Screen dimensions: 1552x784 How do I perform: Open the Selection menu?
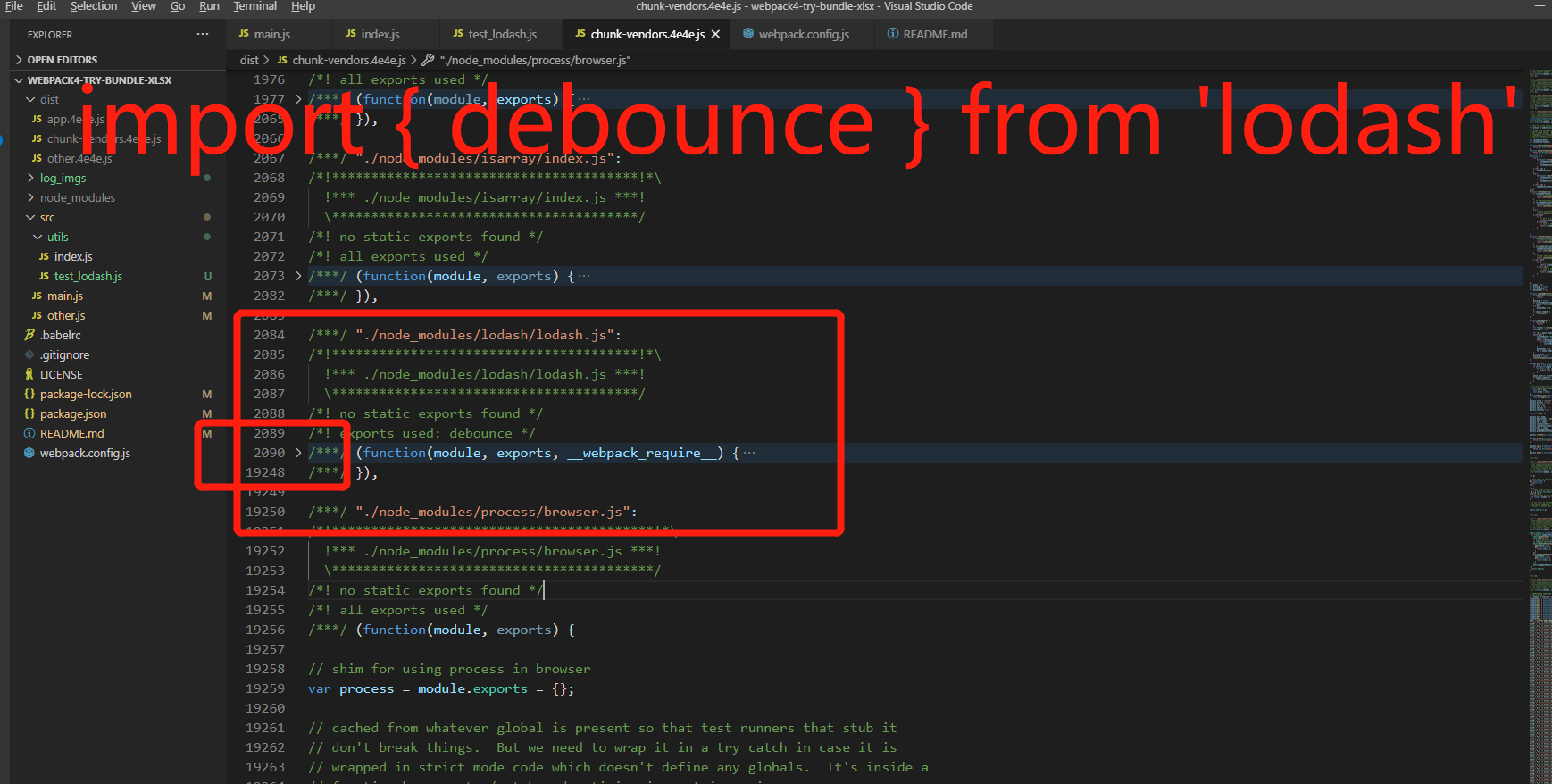(94, 6)
